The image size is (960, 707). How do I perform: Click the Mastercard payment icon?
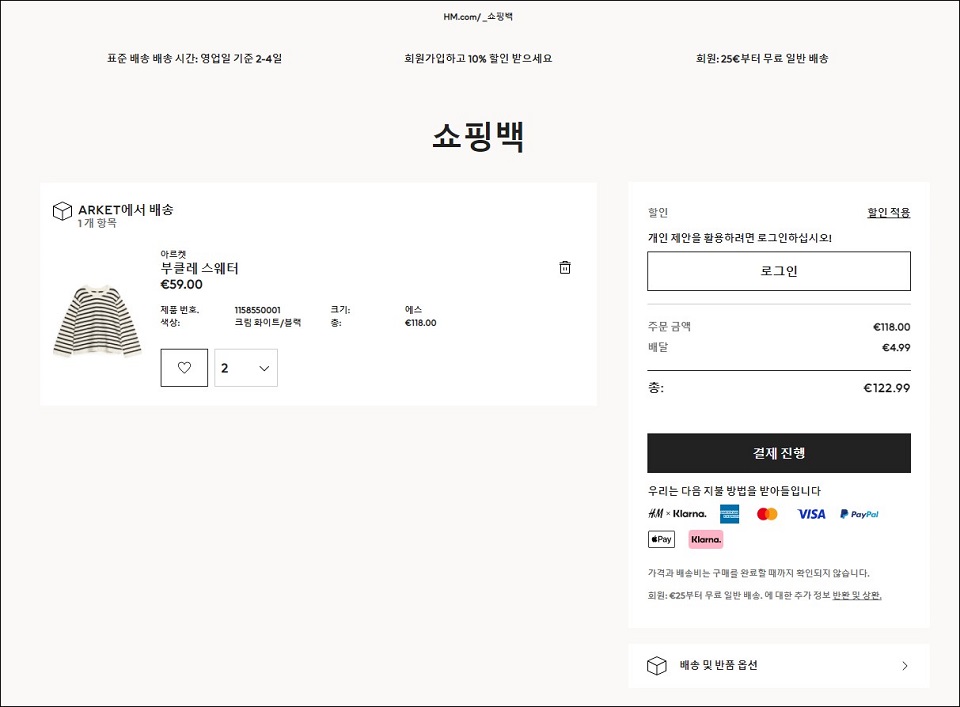click(767, 514)
